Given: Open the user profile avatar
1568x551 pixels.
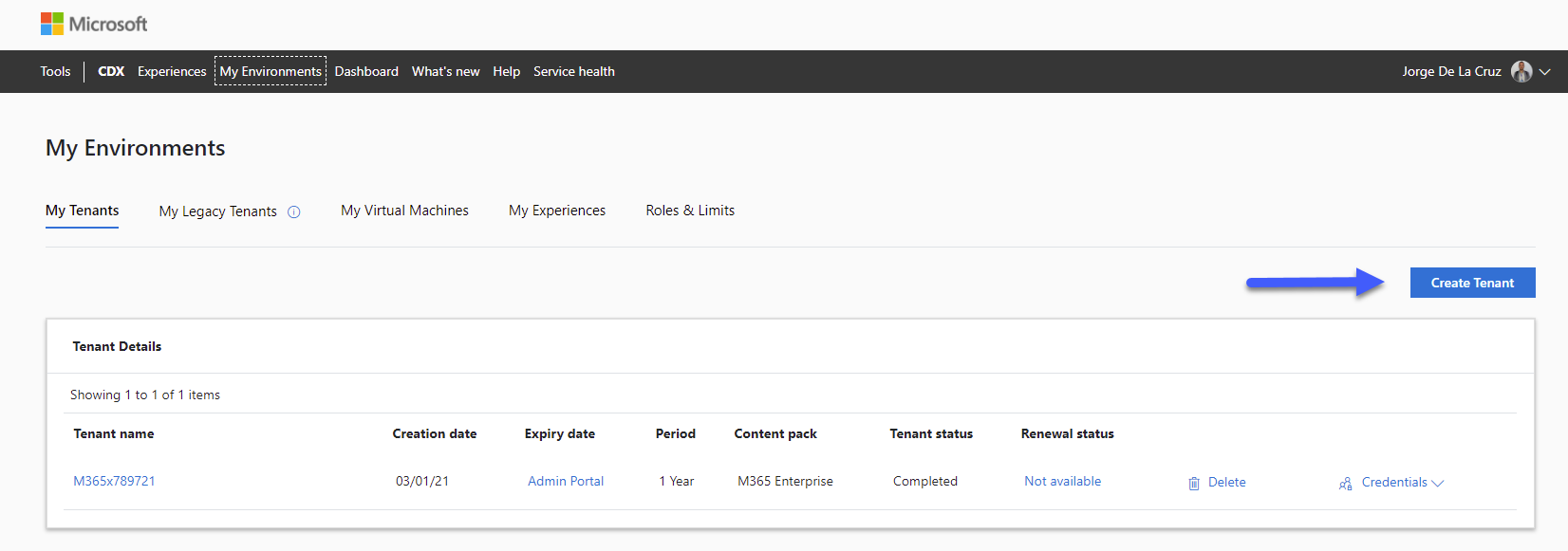Looking at the screenshot, I should click(x=1521, y=71).
